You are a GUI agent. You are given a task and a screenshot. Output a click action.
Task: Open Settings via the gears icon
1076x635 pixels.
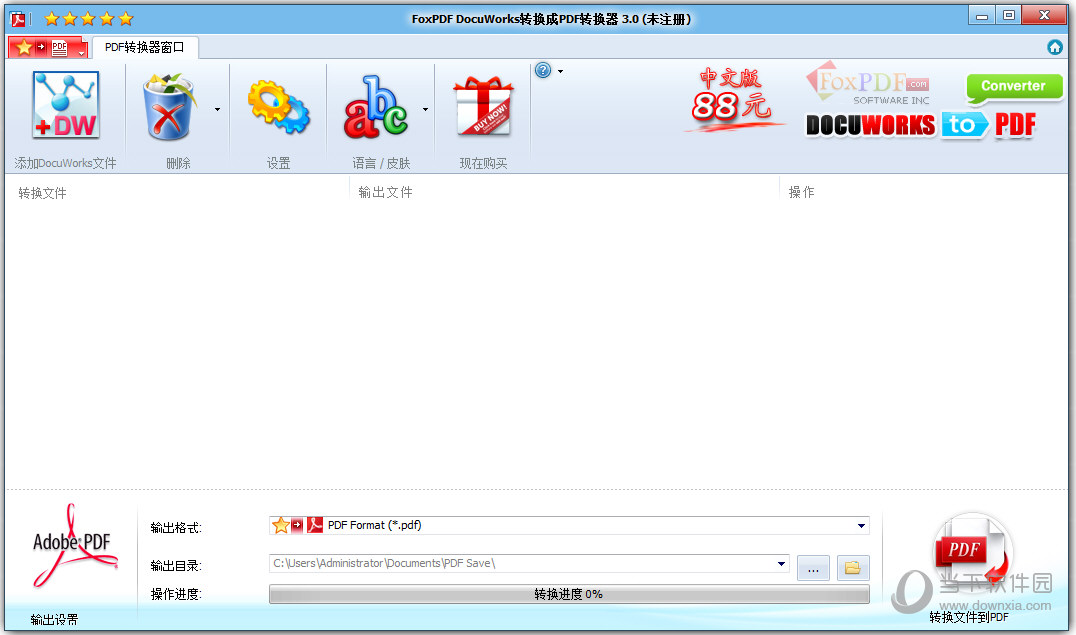[x=278, y=106]
